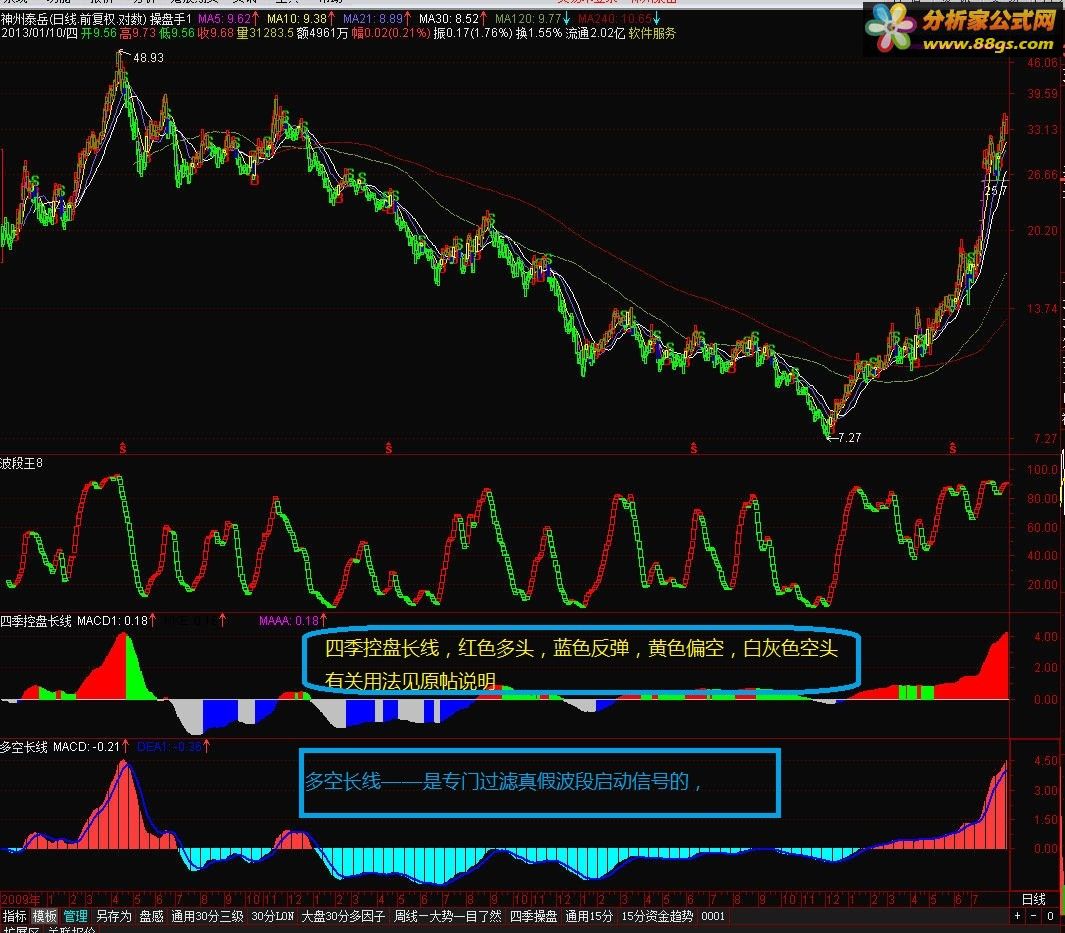Switch to the 模板 template tab

pyautogui.click(x=45, y=916)
